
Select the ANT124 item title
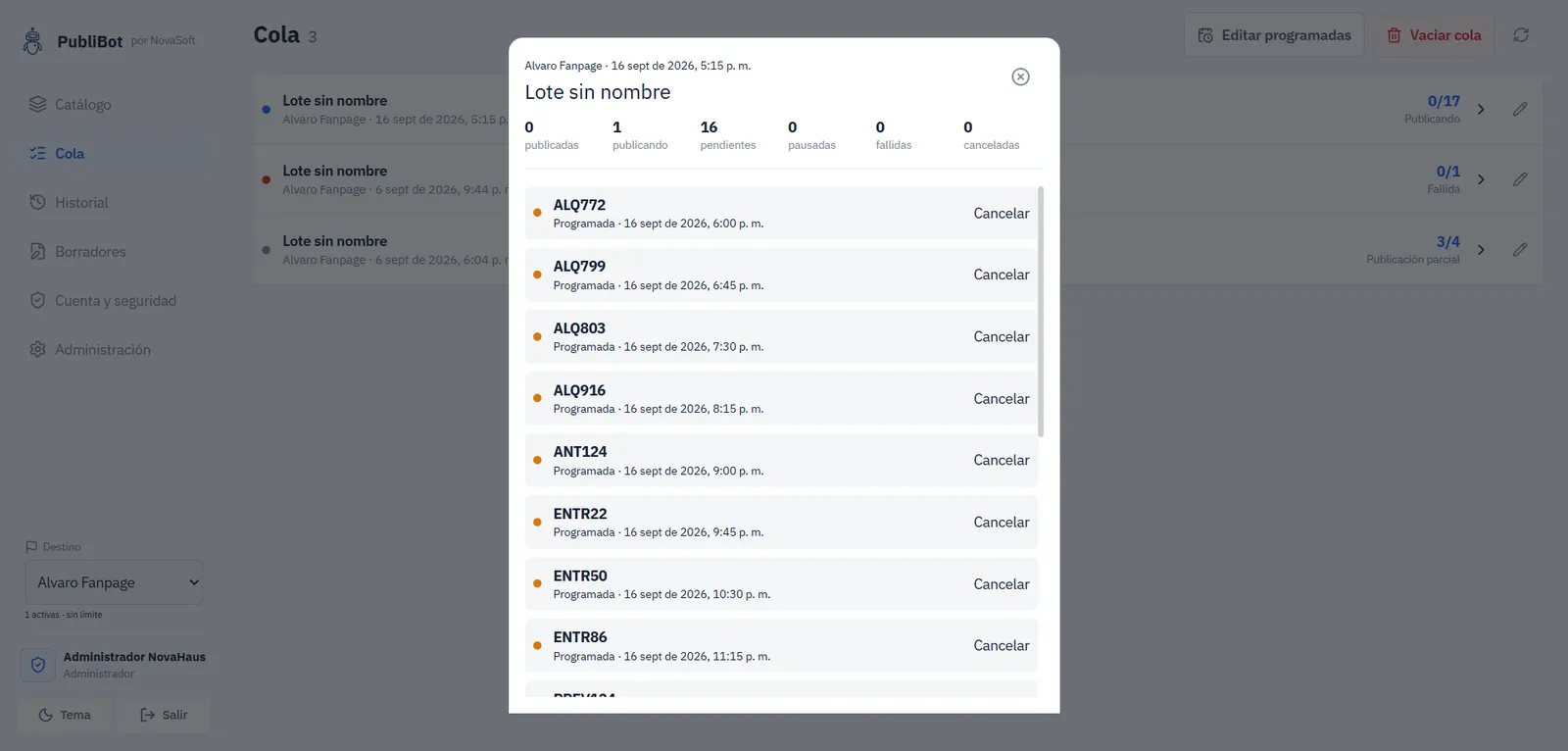(580, 452)
